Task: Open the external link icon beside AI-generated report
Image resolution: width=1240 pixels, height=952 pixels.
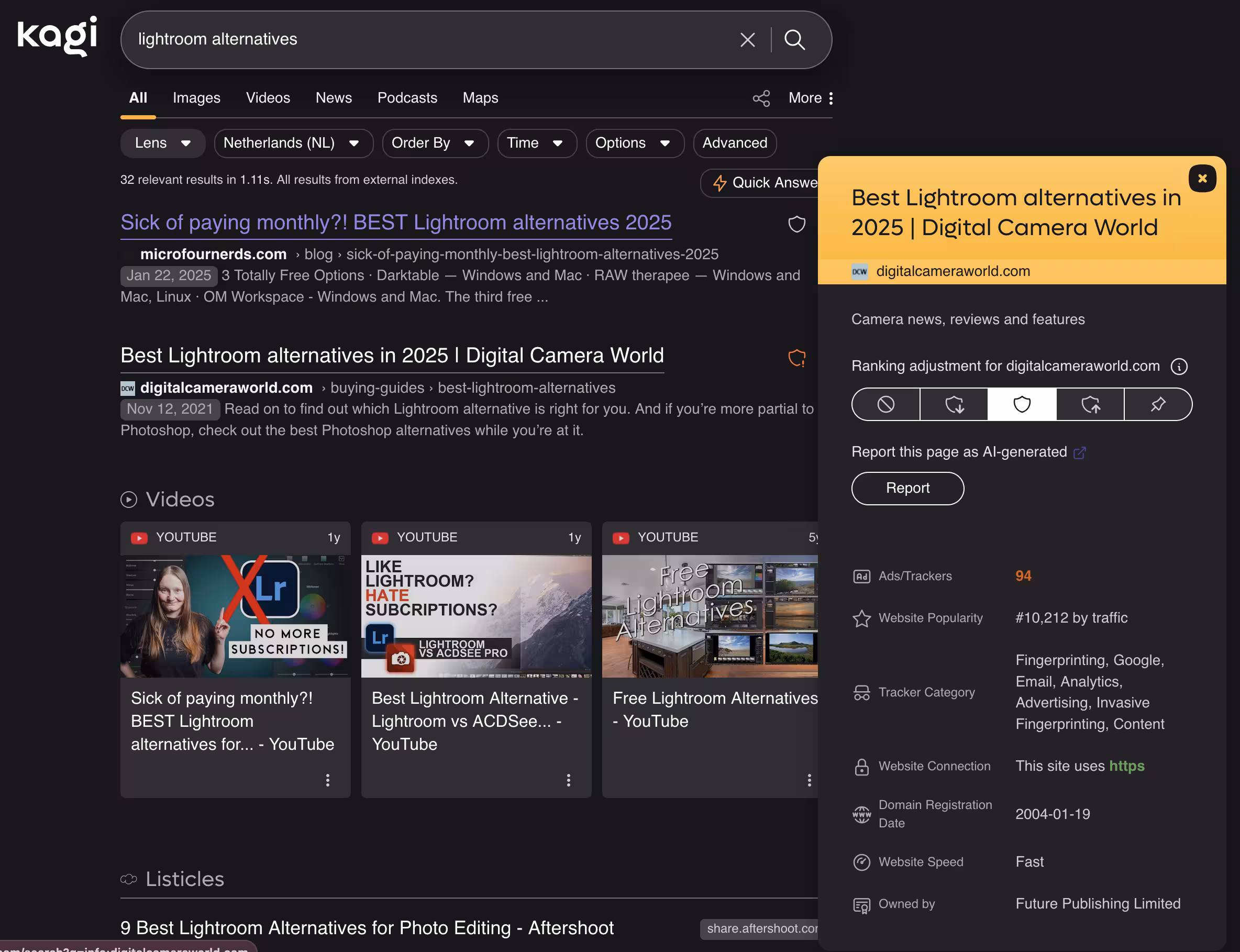Action: click(1080, 453)
